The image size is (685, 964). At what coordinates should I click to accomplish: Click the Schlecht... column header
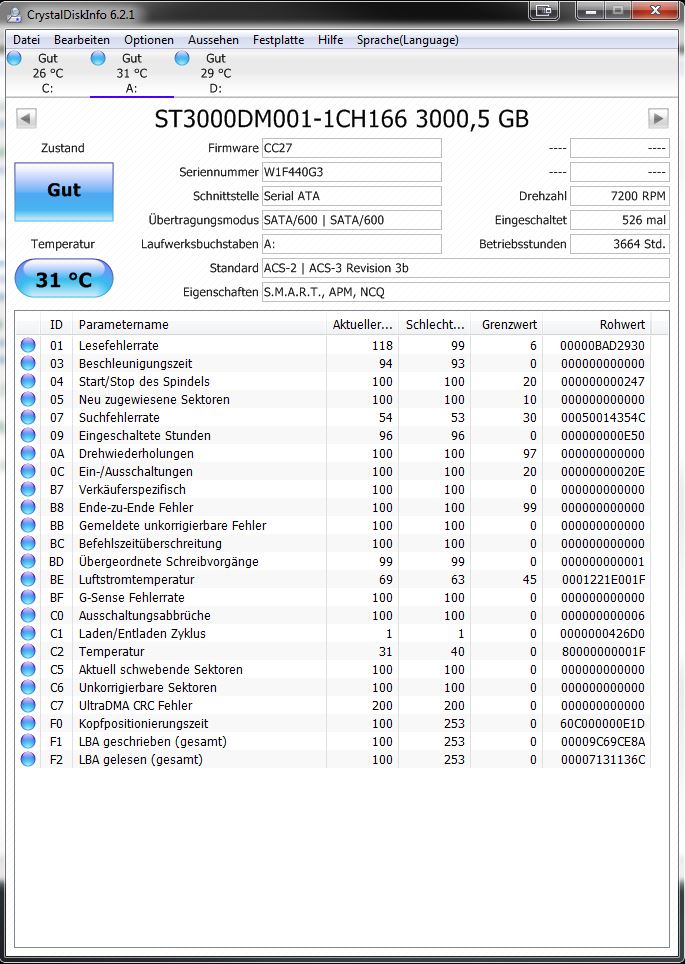pos(435,325)
